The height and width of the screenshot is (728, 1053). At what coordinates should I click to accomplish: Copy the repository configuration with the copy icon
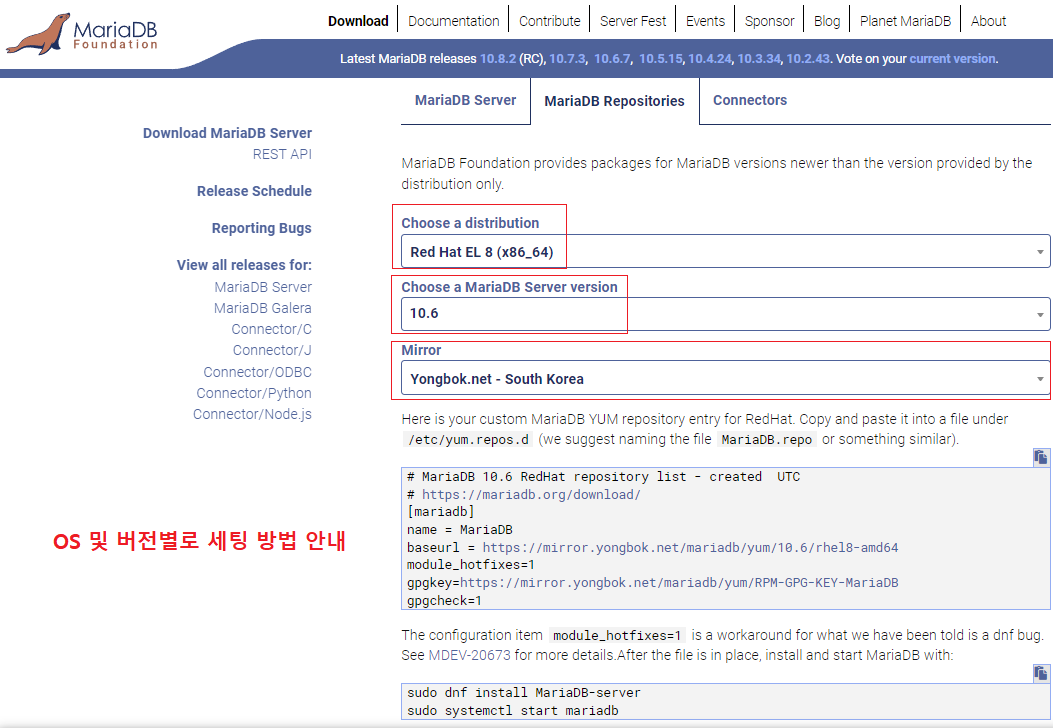point(1040,457)
